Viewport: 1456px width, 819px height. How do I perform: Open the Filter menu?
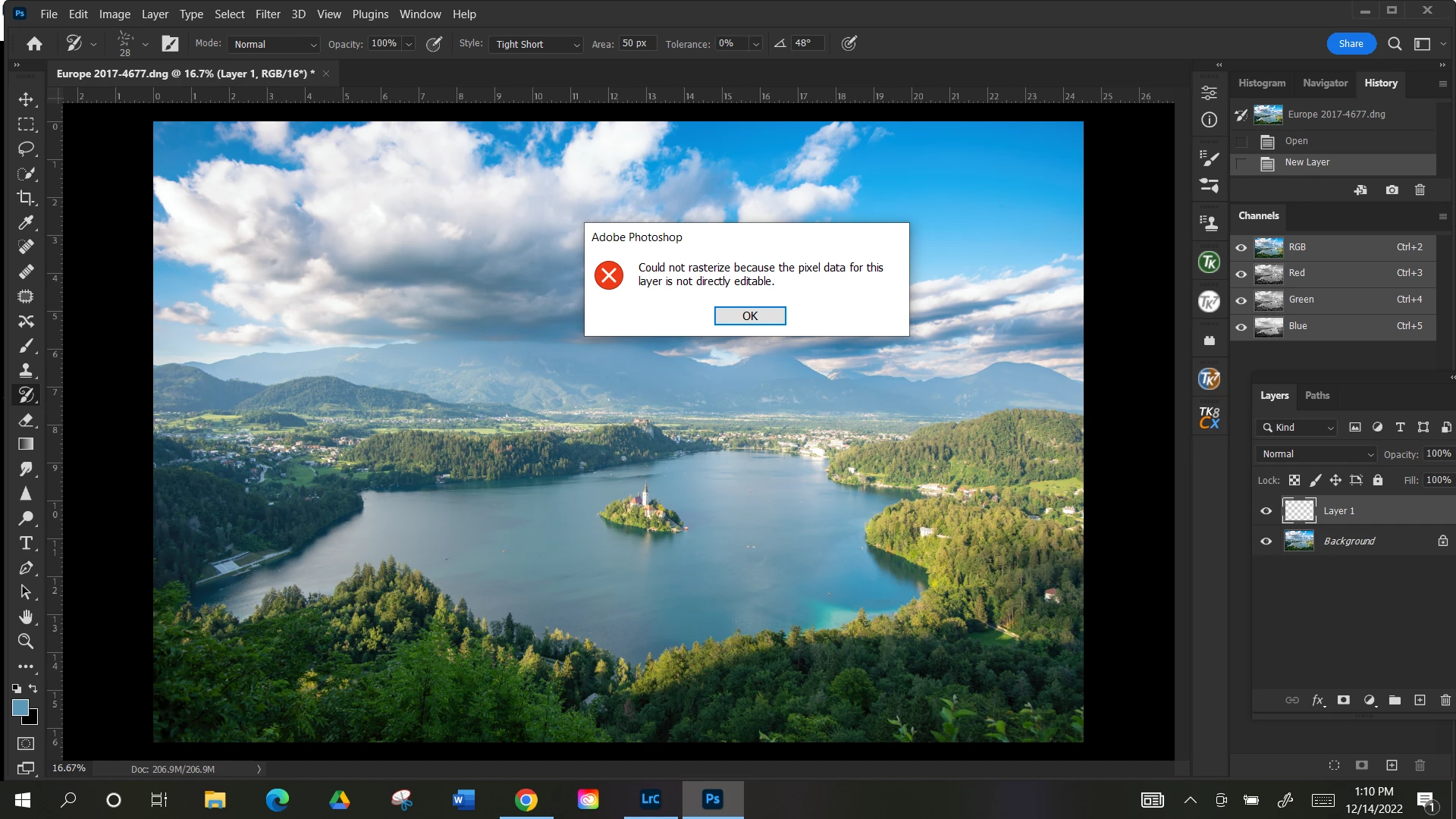(x=268, y=14)
